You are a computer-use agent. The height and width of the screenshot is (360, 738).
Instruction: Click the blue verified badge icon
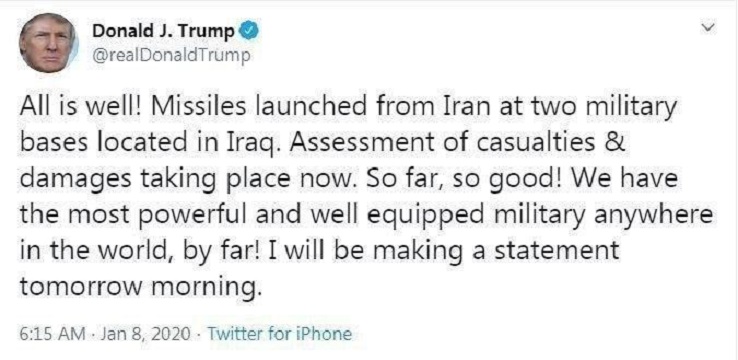pos(249,32)
